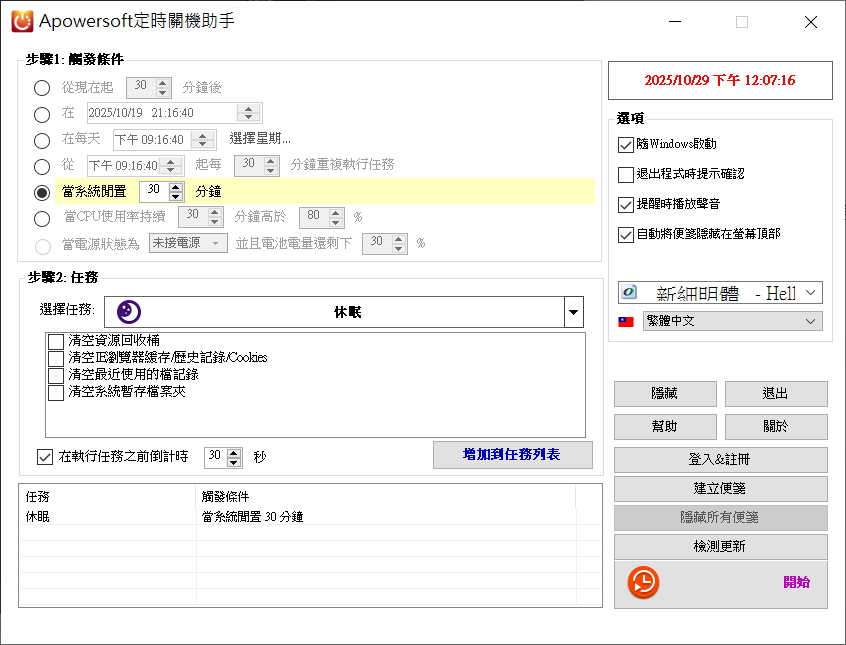The image size is (846, 645).
Task: Click the 增加到任務列表 button
Action: point(513,454)
